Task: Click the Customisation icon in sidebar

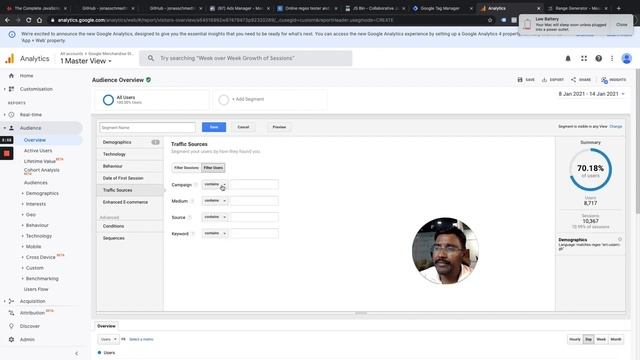Action: coord(11,89)
